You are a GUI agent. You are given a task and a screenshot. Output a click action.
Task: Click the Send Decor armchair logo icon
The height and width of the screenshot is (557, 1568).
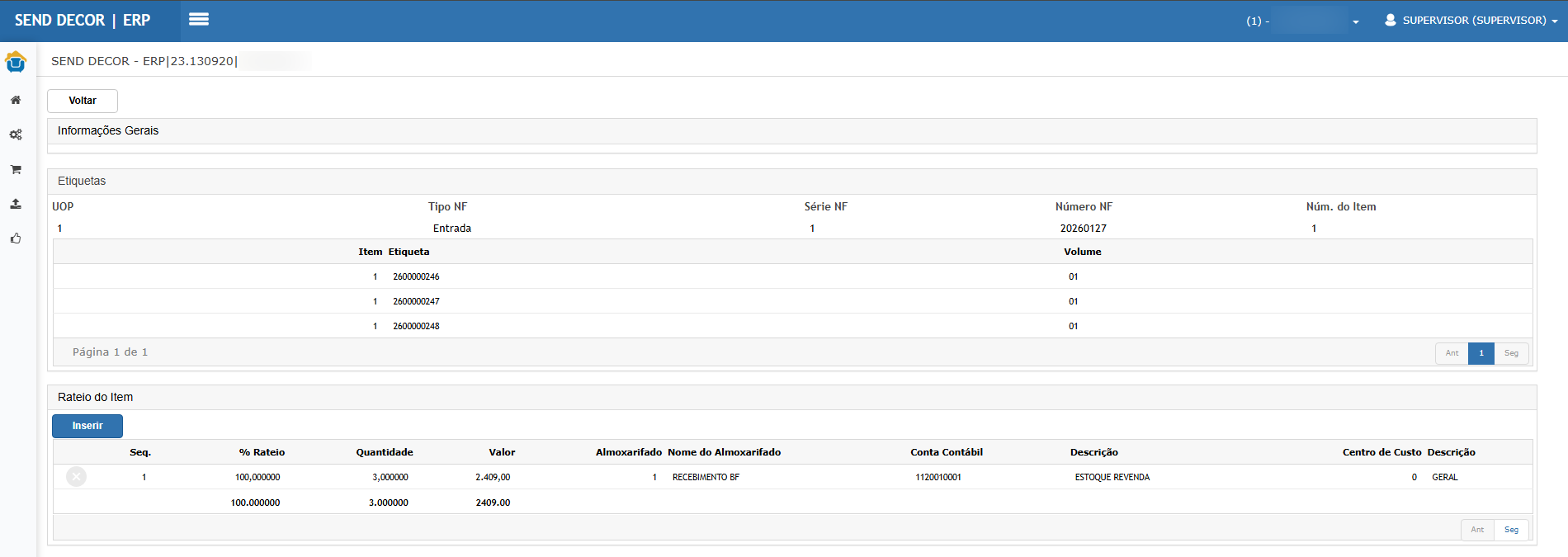[16, 62]
